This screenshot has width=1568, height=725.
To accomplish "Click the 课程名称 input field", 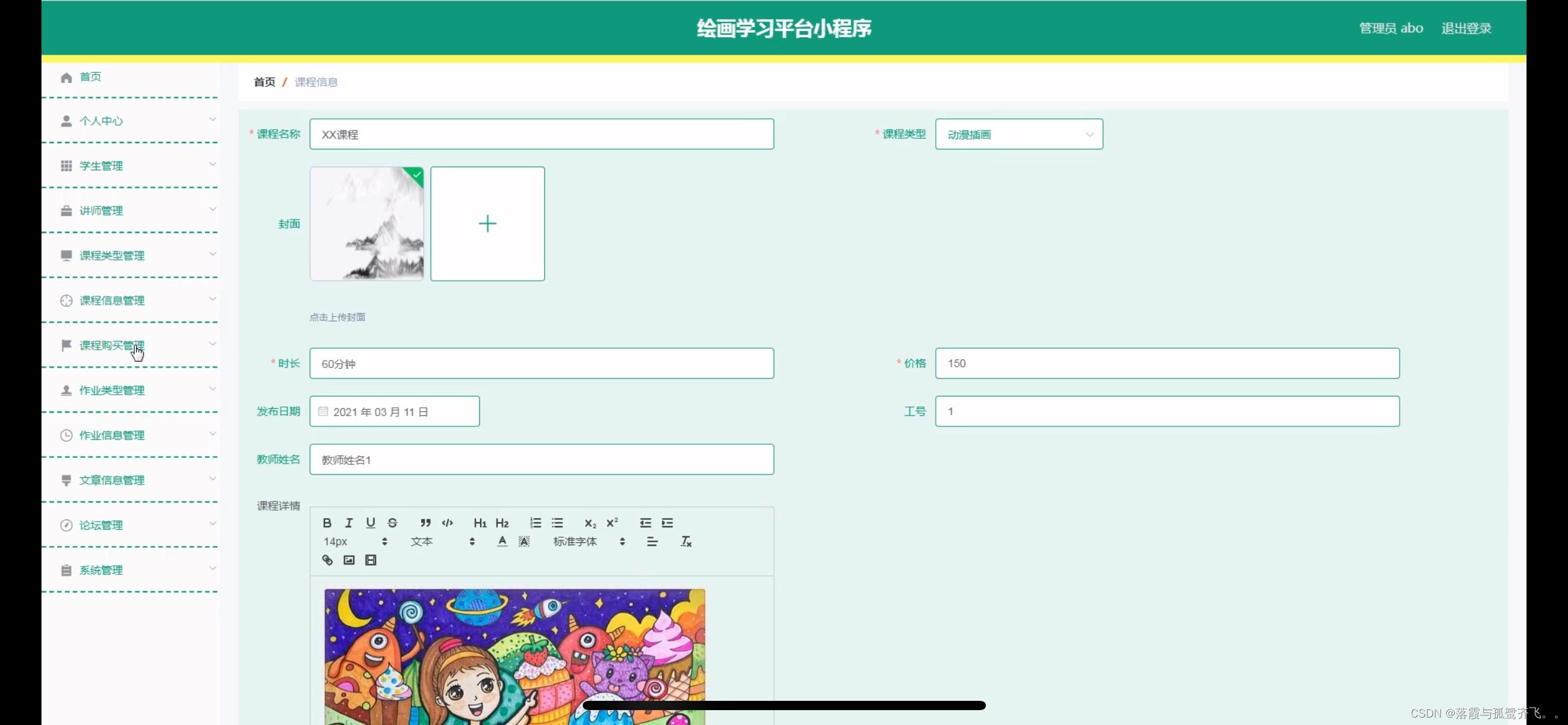I will tap(542, 134).
